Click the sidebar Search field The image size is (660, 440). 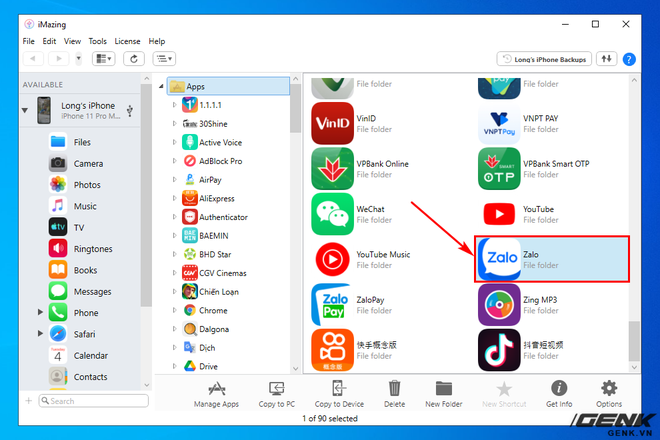click(93, 401)
